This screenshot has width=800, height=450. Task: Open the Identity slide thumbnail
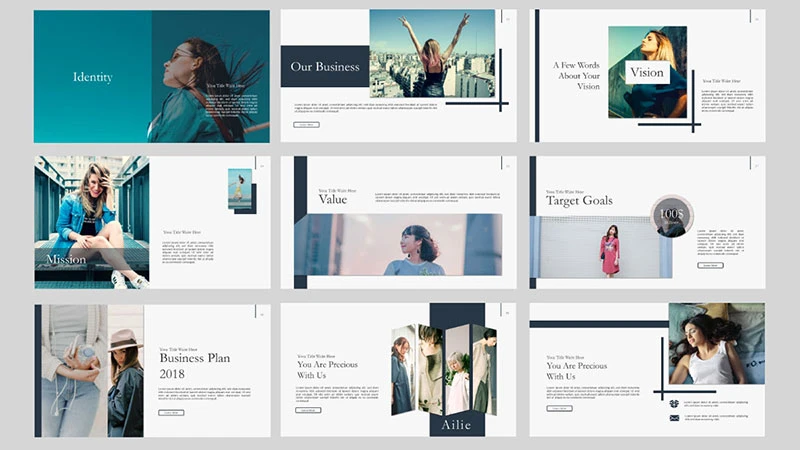point(151,76)
